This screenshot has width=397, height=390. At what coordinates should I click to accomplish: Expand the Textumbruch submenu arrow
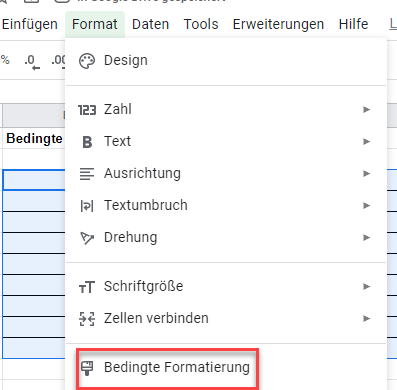coord(367,205)
